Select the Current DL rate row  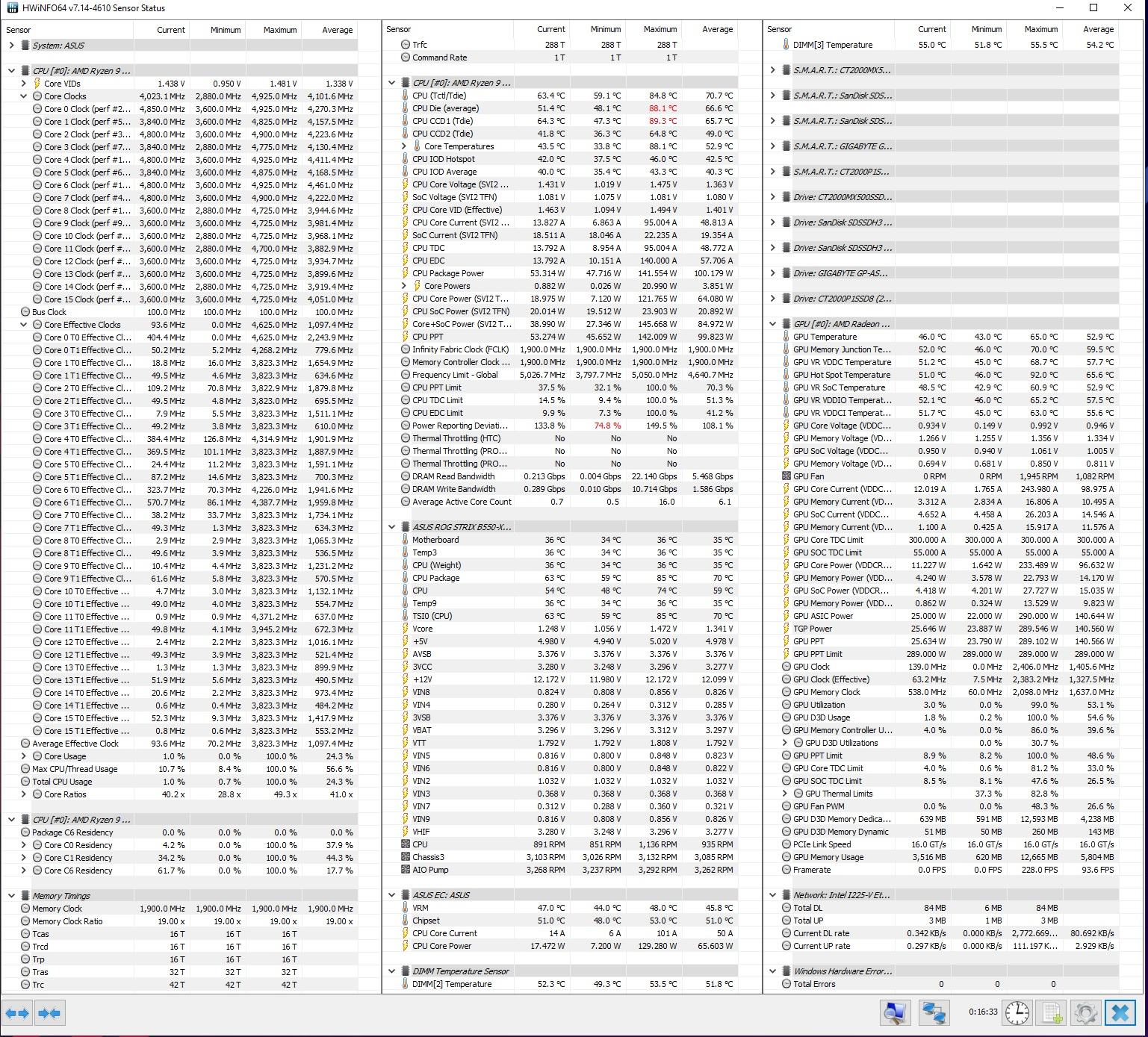941,933
